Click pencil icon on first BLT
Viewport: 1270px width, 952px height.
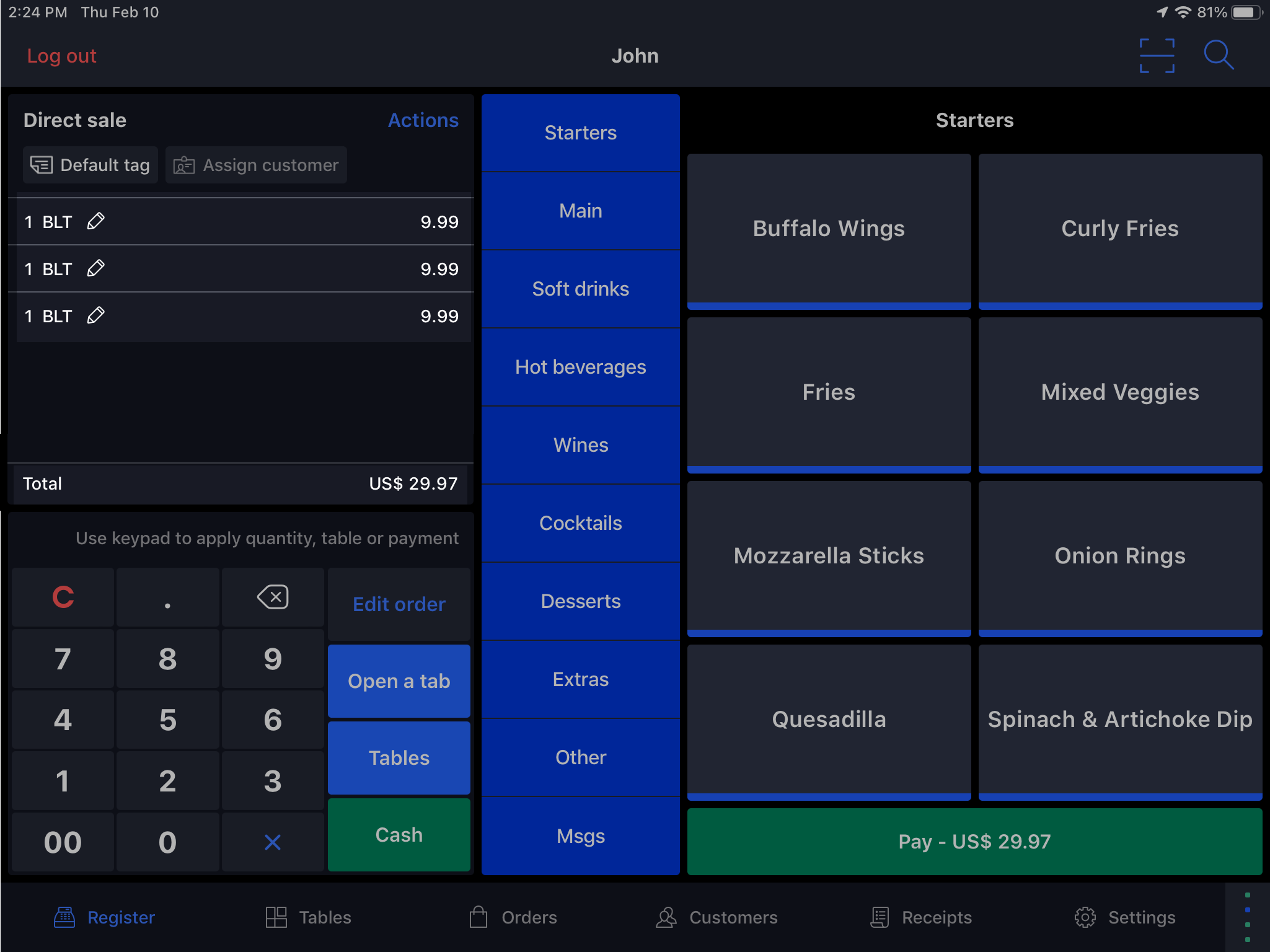click(x=96, y=221)
